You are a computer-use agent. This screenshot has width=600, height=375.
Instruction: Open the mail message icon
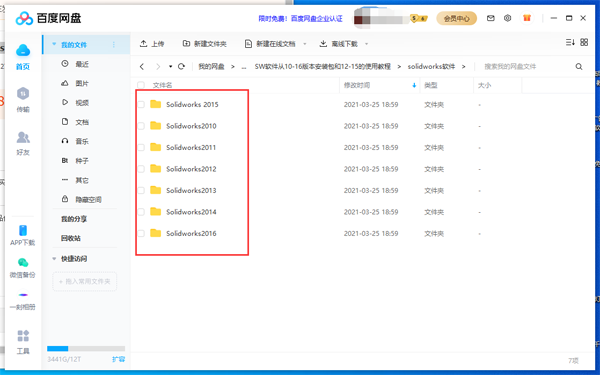click(491, 18)
